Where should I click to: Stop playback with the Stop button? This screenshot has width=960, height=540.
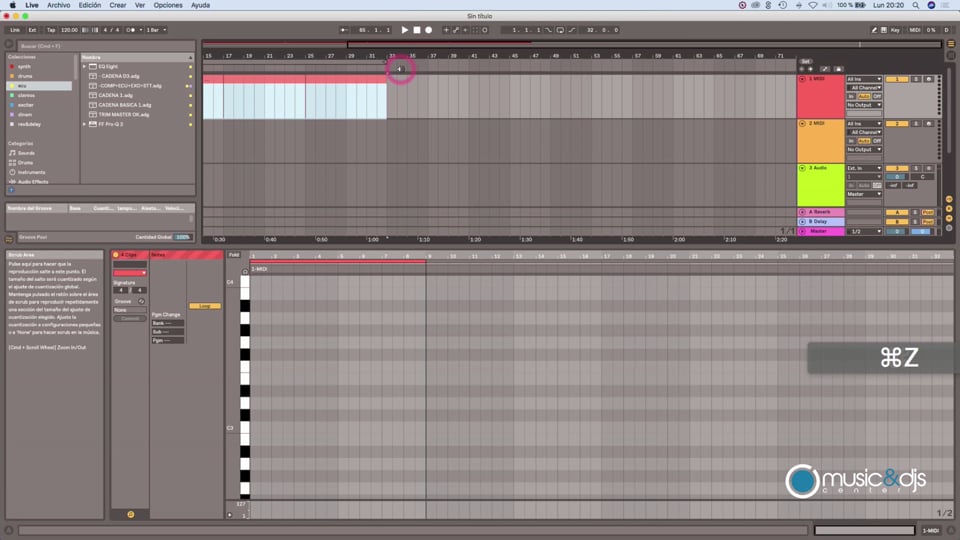pyautogui.click(x=417, y=29)
